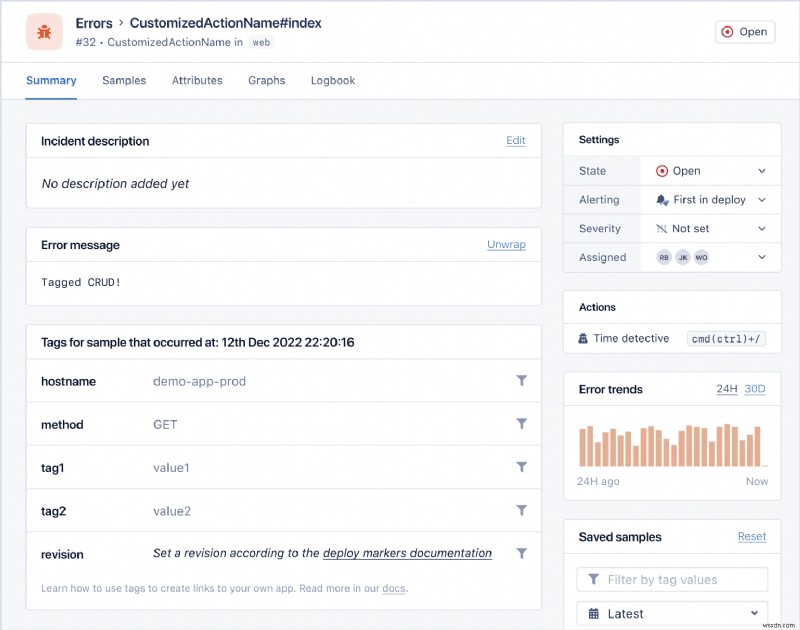The height and width of the screenshot is (630, 800).
Task: Click the bell icon beside First in deploy
Action: click(662, 200)
